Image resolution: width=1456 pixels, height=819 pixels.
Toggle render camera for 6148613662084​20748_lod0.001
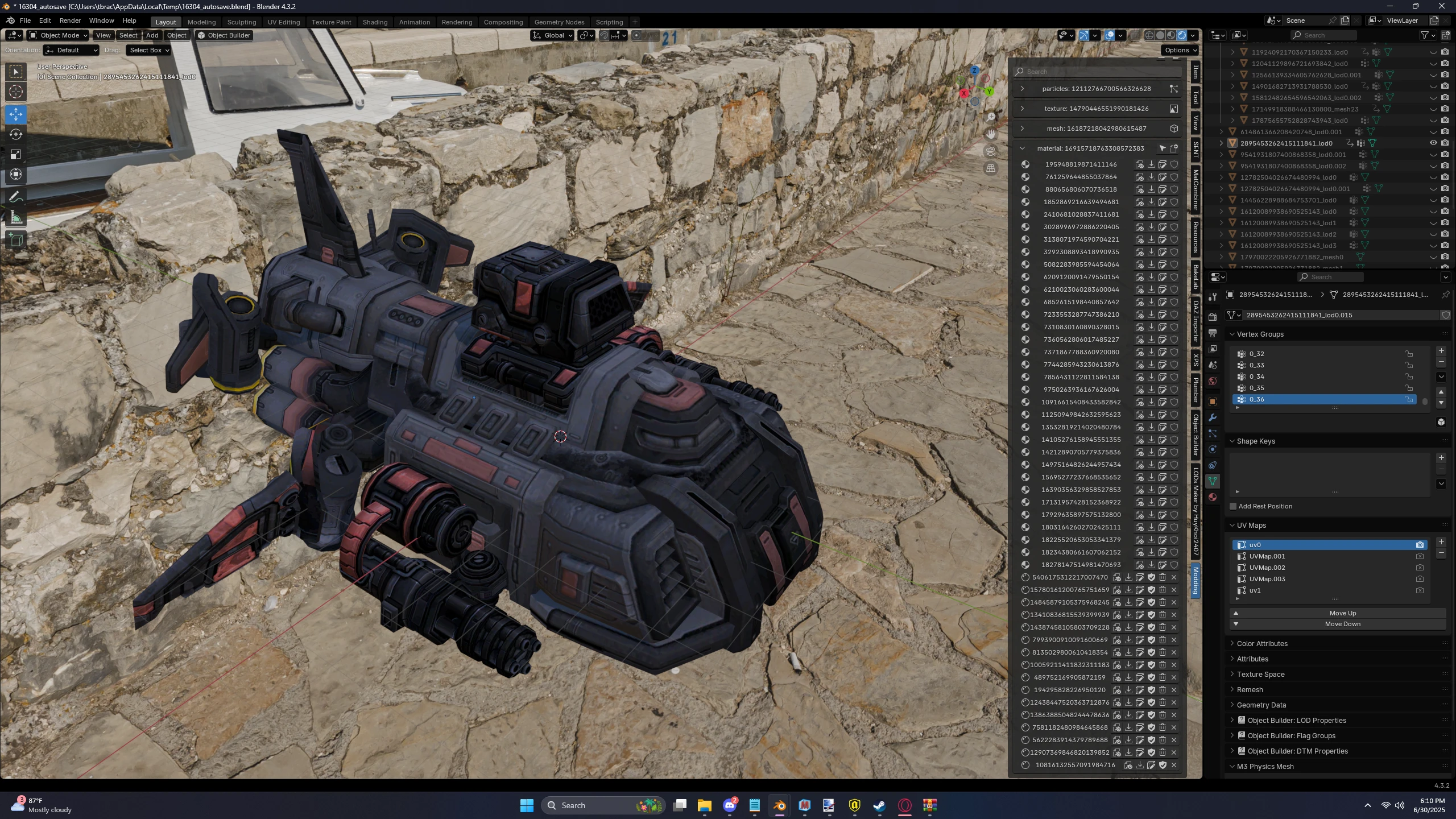click(1445, 132)
